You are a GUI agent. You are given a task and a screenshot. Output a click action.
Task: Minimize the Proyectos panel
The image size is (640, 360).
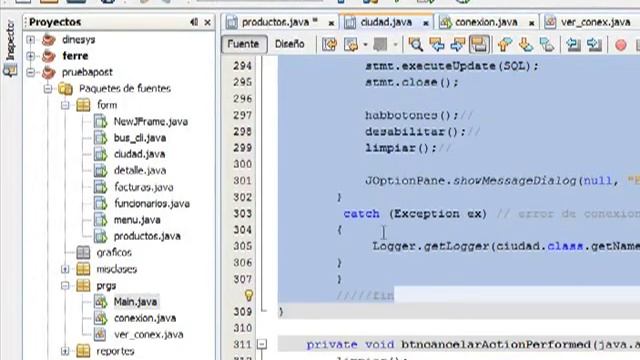pyautogui.click(x=194, y=22)
